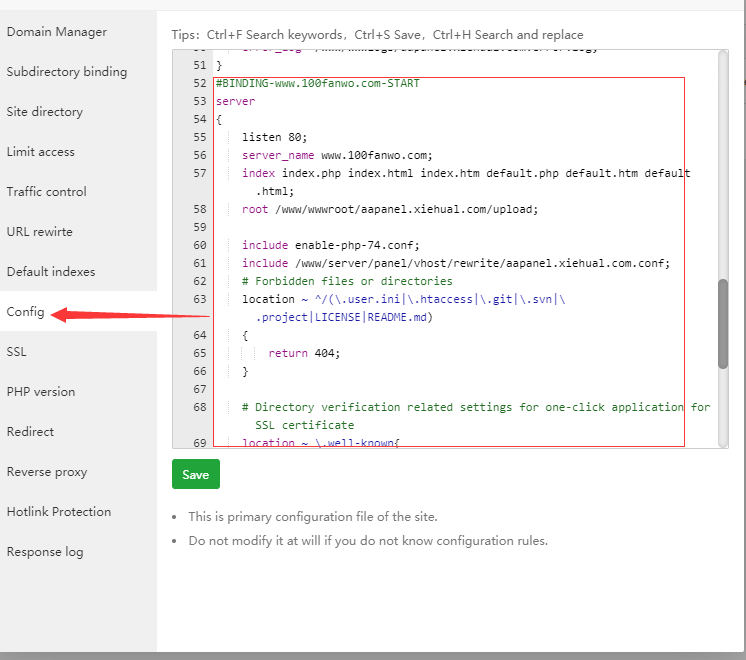Show the Default indexes settings
Viewport: 746px width, 660px height.
pyautogui.click(x=50, y=272)
